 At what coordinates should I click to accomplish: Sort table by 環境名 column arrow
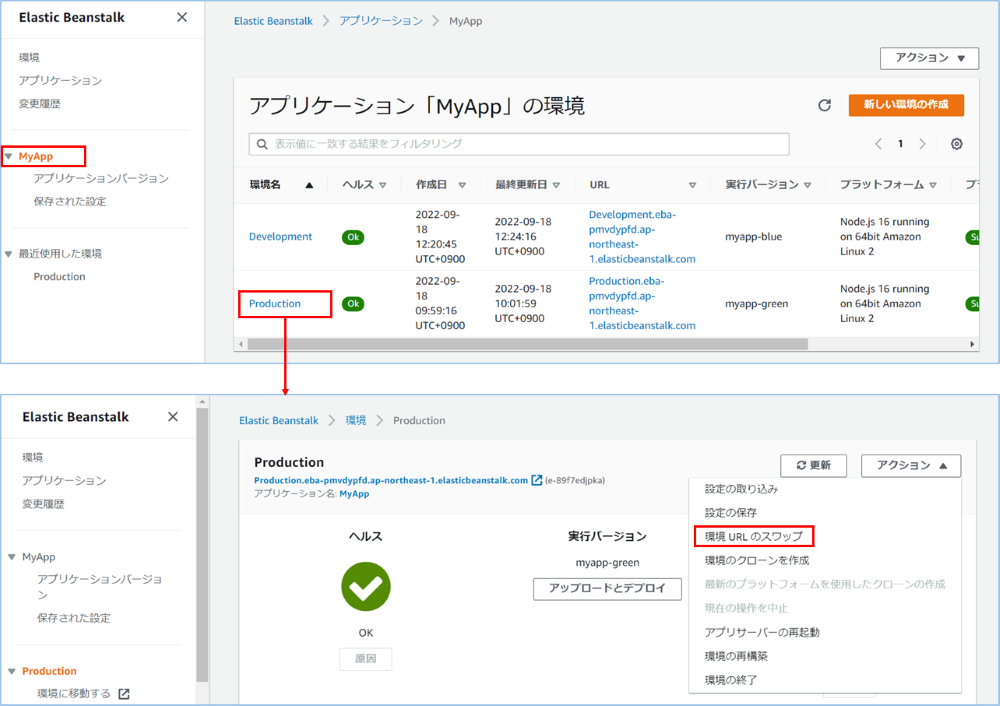[x=309, y=185]
